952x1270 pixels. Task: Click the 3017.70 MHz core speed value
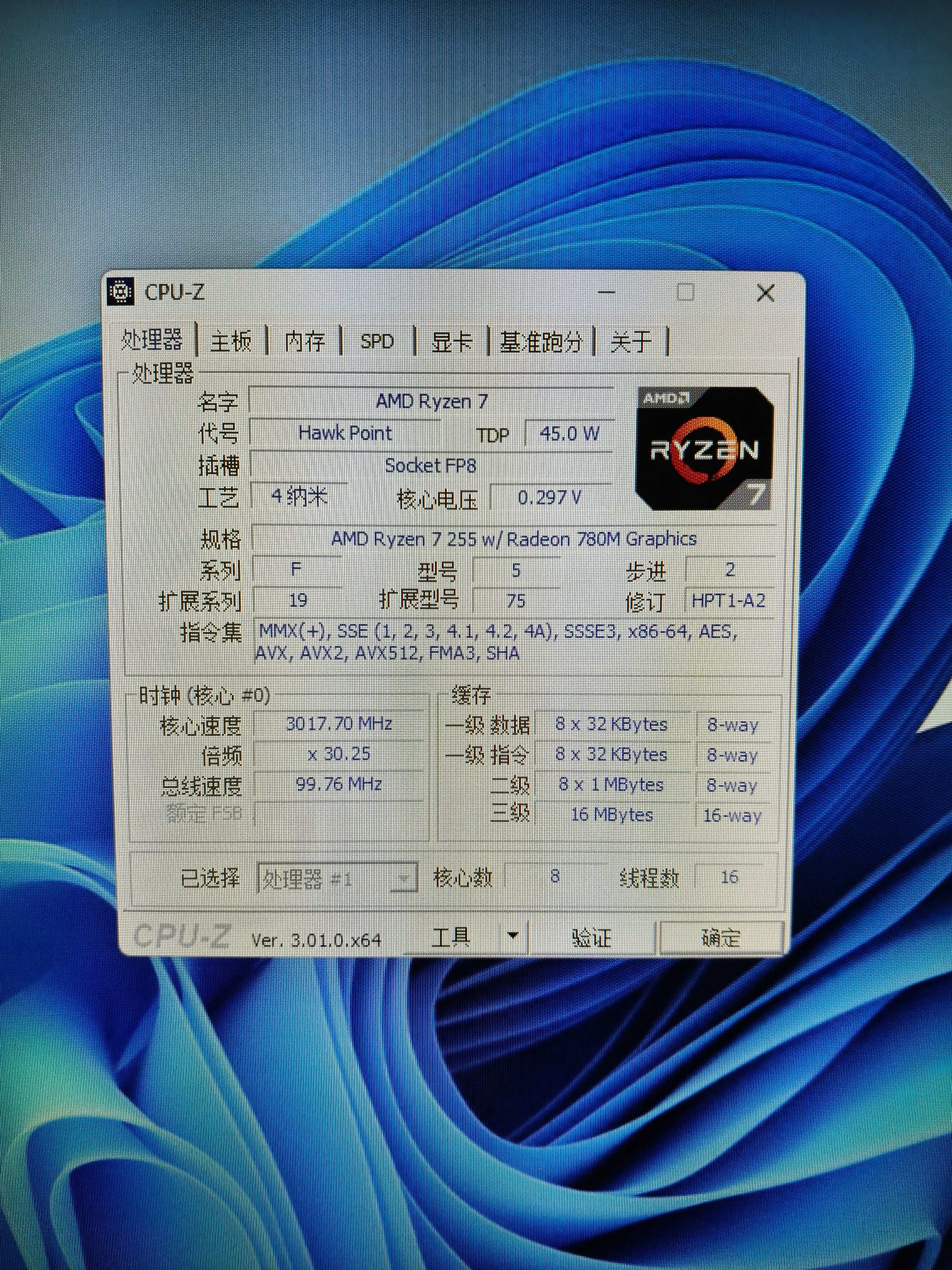point(339,723)
